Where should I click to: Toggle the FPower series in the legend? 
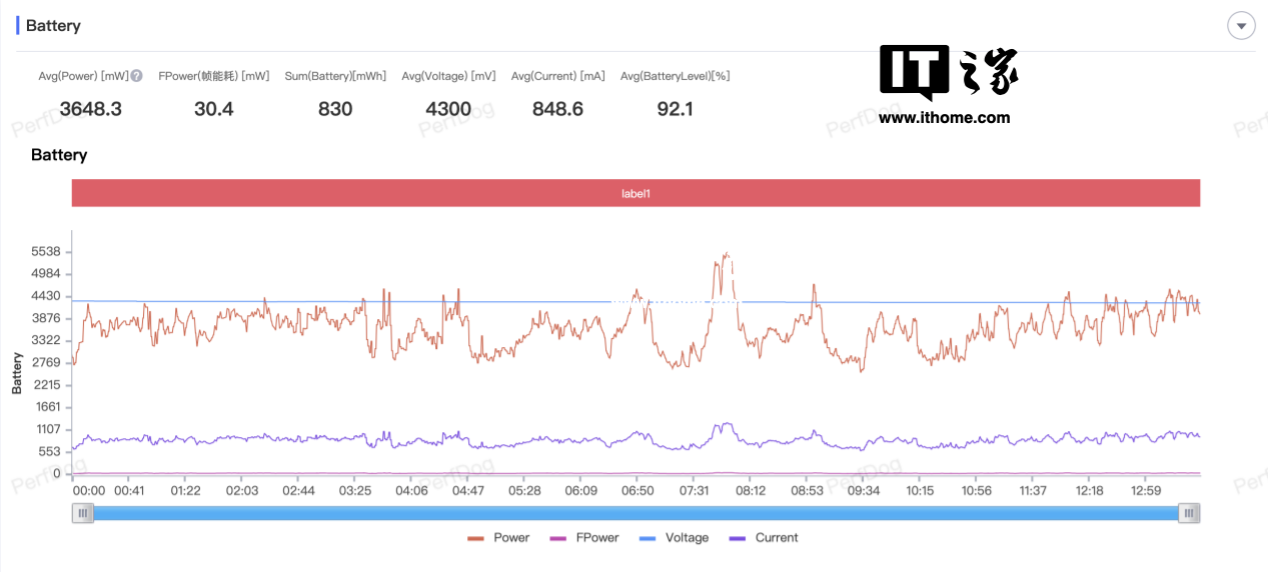click(585, 538)
